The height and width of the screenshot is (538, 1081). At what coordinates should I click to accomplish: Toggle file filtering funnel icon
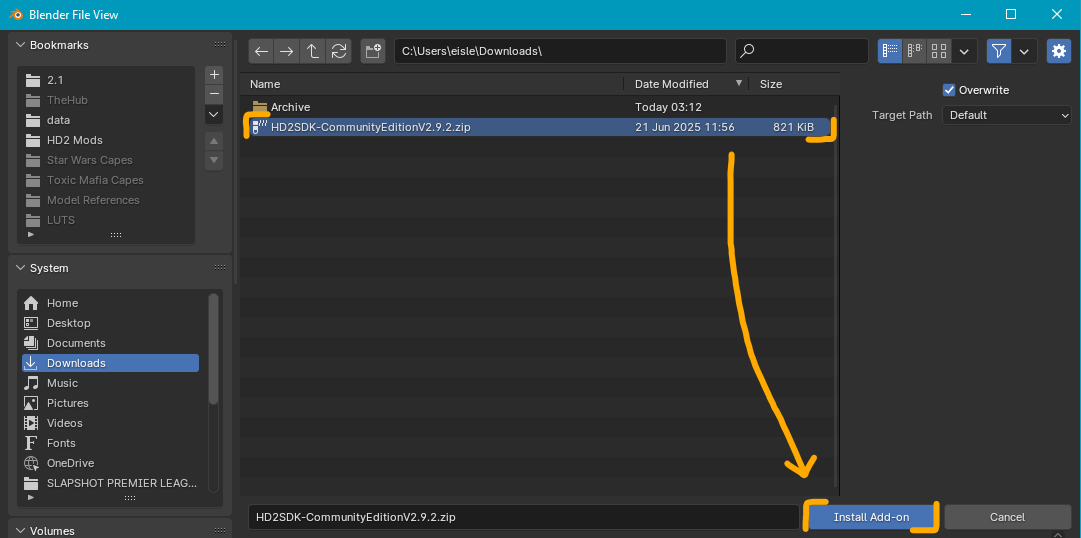999,51
